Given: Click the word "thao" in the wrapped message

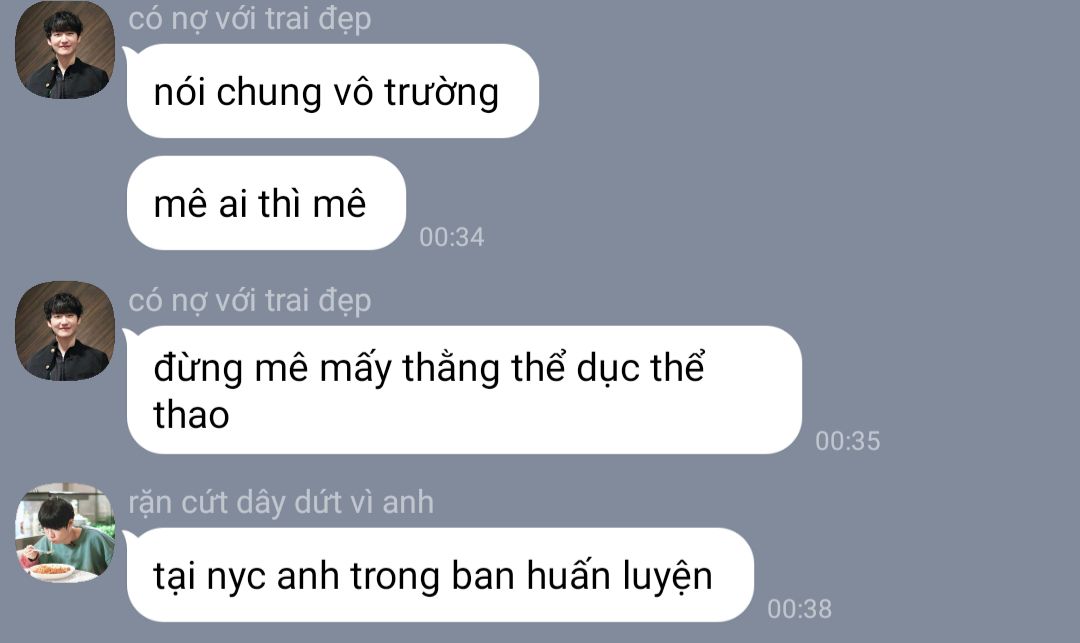Looking at the screenshot, I should coord(191,416).
